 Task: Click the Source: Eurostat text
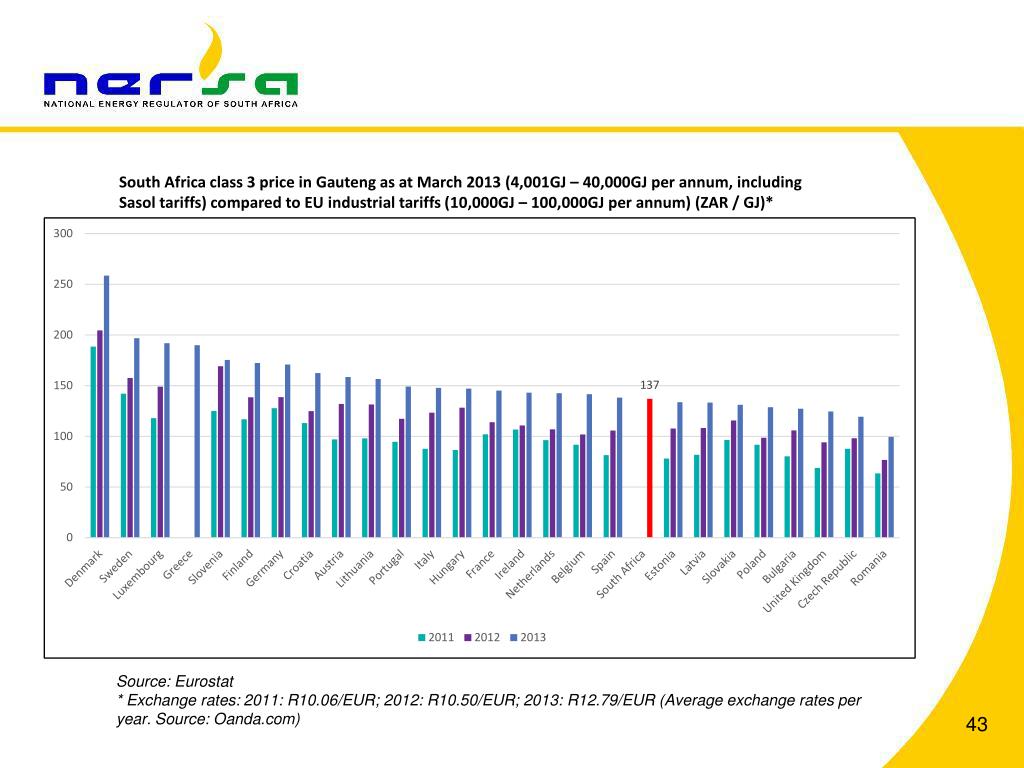[x=175, y=681]
